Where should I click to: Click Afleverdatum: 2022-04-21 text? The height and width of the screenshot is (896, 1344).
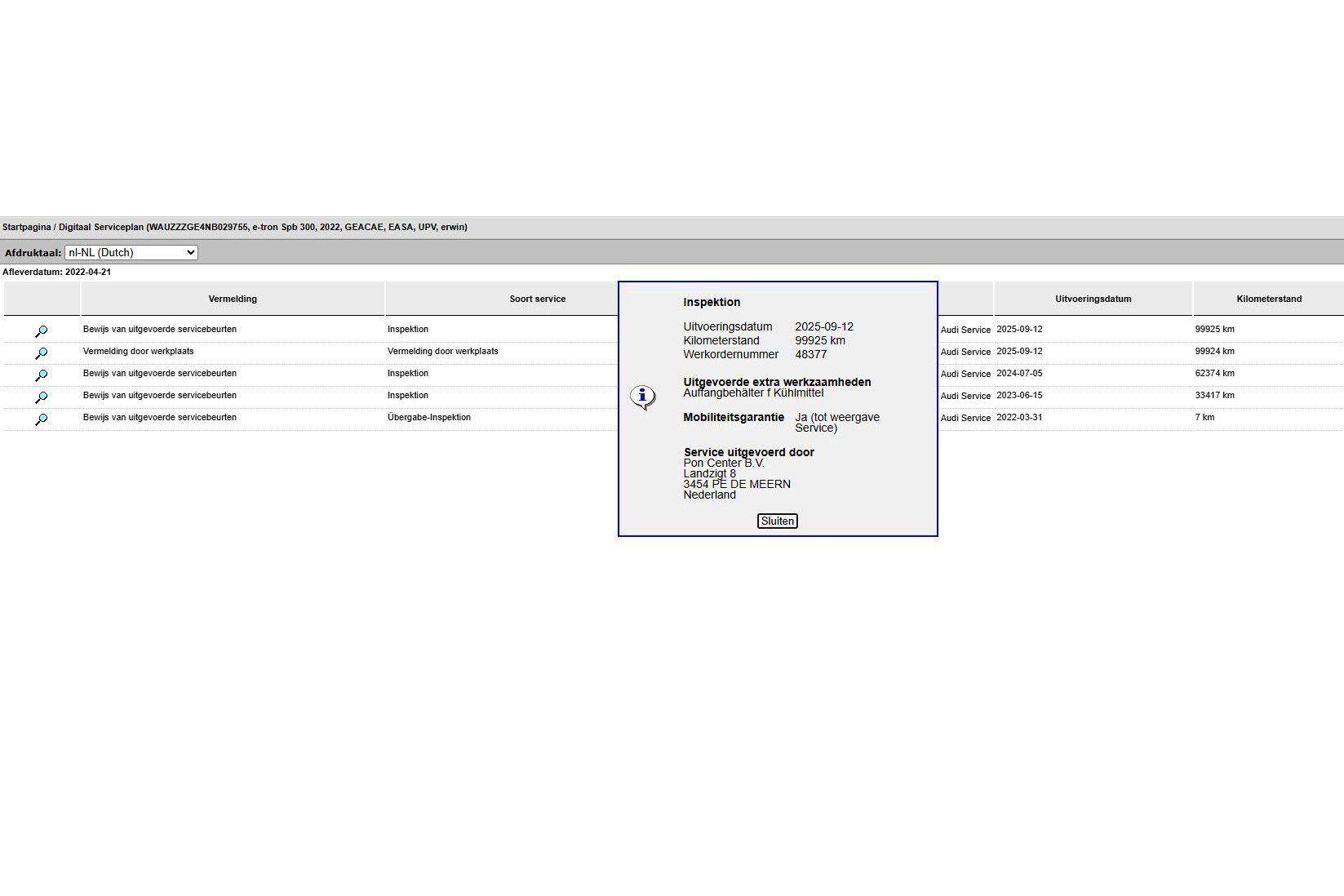click(57, 273)
